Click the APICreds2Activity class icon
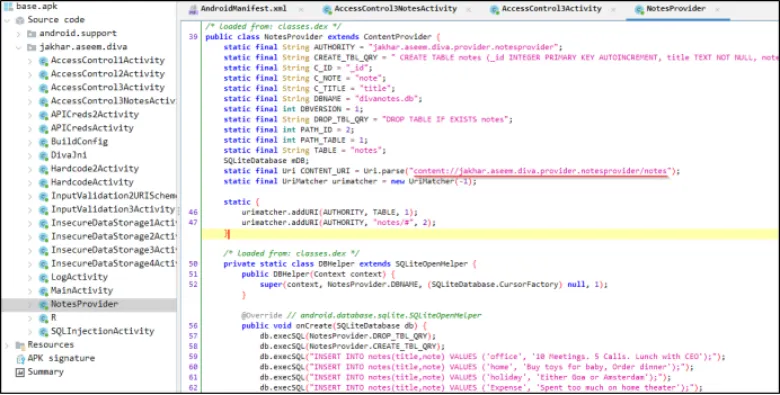 43,115
